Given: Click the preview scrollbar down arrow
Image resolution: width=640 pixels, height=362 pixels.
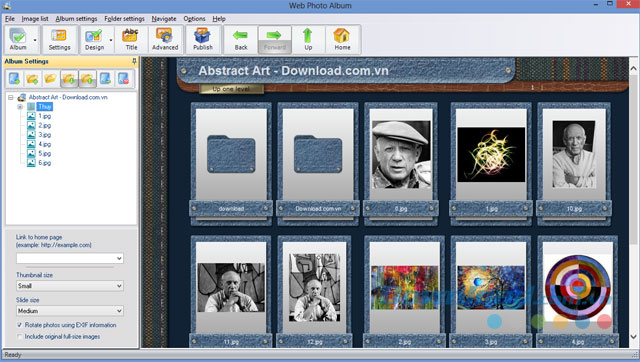Looking at the screenshot, I should tap(633, 337).
